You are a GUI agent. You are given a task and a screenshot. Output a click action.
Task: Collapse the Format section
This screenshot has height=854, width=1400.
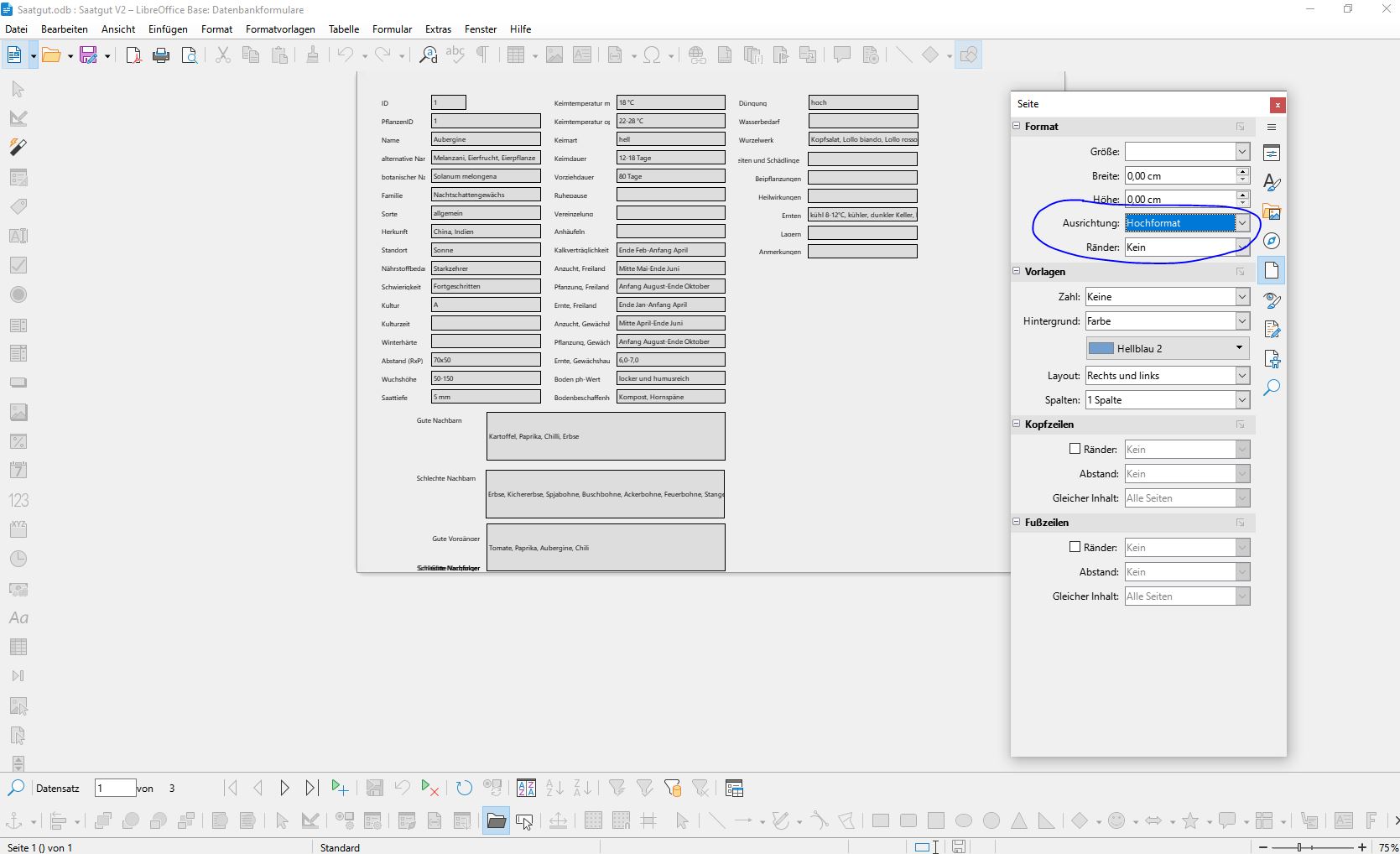click(1017, 126)
